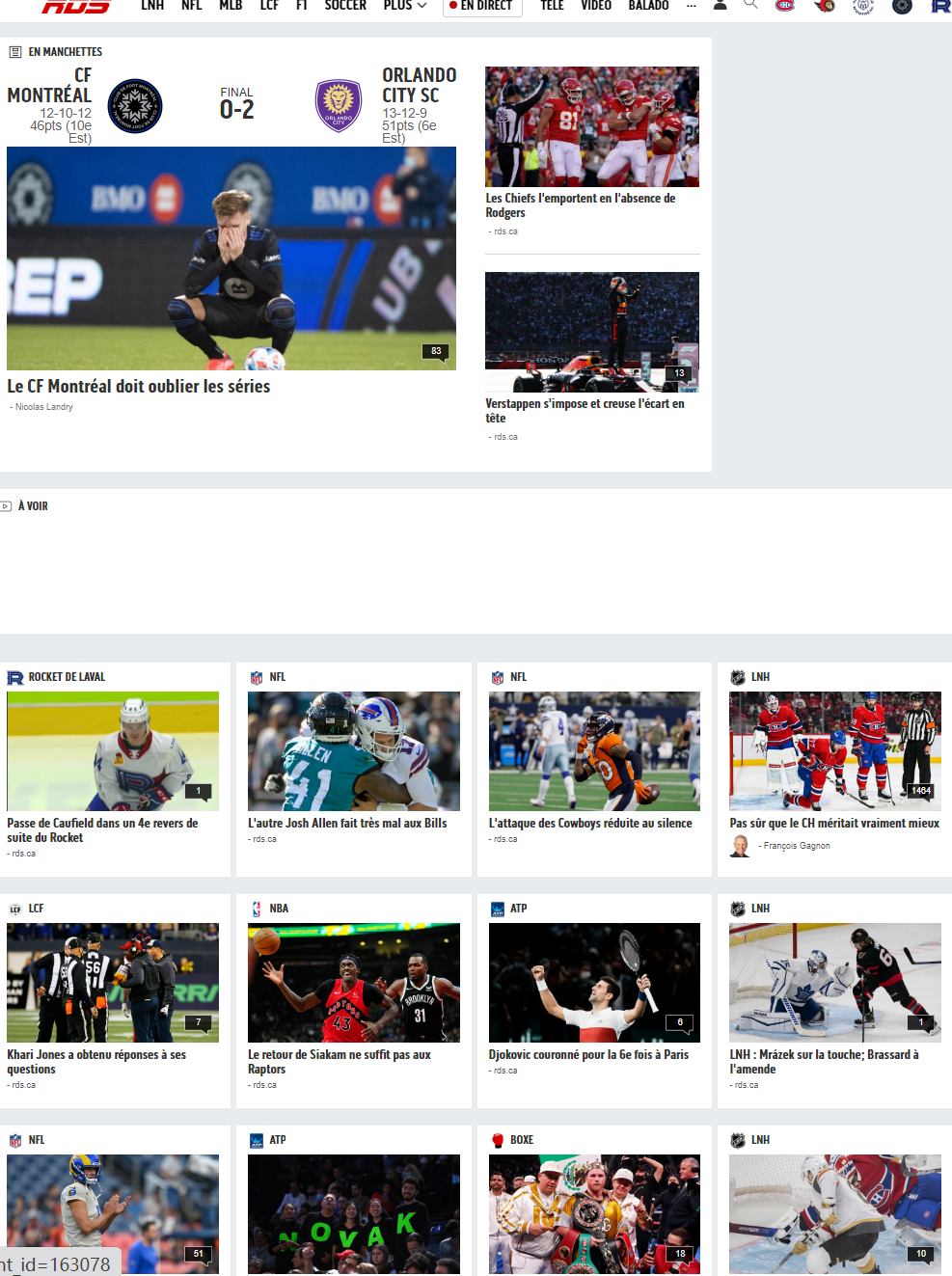Image resolution: width=952 pixels, height=1276 pixels.
Task: Click the ATP icon above Djokovic story
Action: [x=498, y=909]
